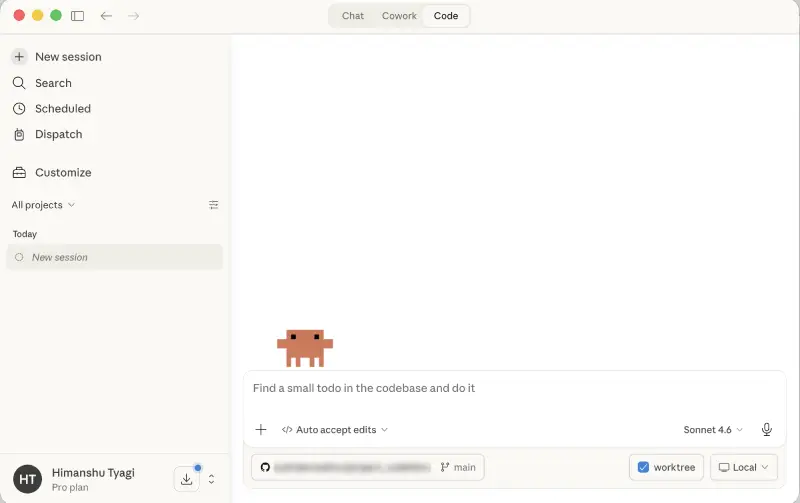Open the Sonnet 4.6 model selector
Screen dimensions: 800x503
click(x=713, y=430)
